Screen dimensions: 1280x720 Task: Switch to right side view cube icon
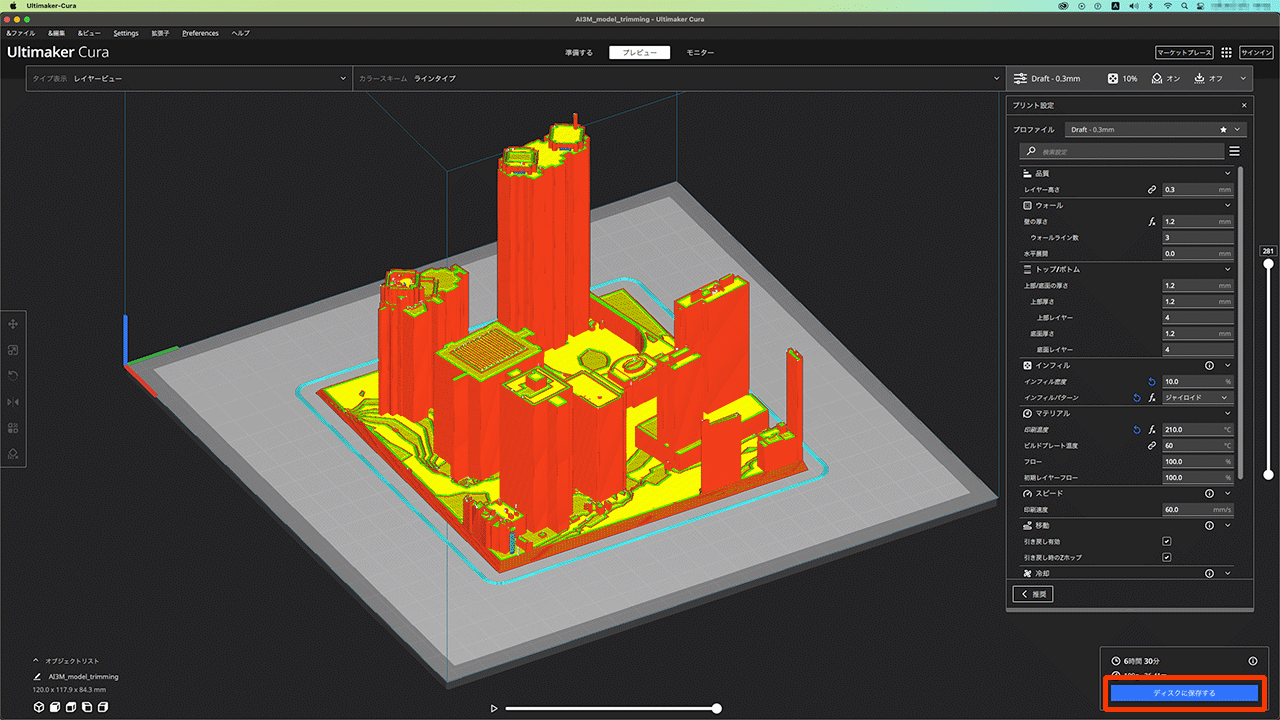click(x=103, y=707)
